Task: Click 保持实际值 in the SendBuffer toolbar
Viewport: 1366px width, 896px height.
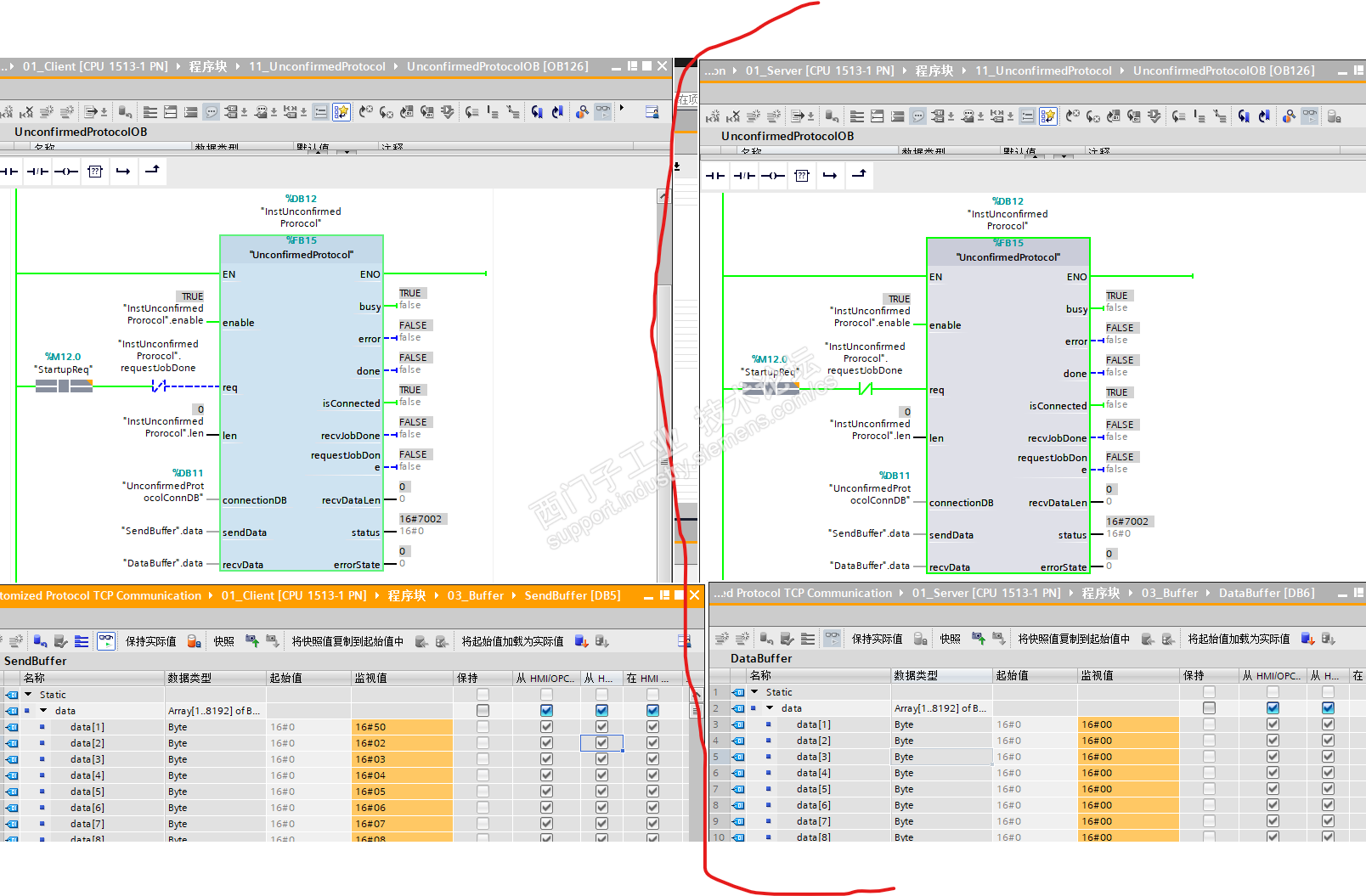Action: [150, 641]
